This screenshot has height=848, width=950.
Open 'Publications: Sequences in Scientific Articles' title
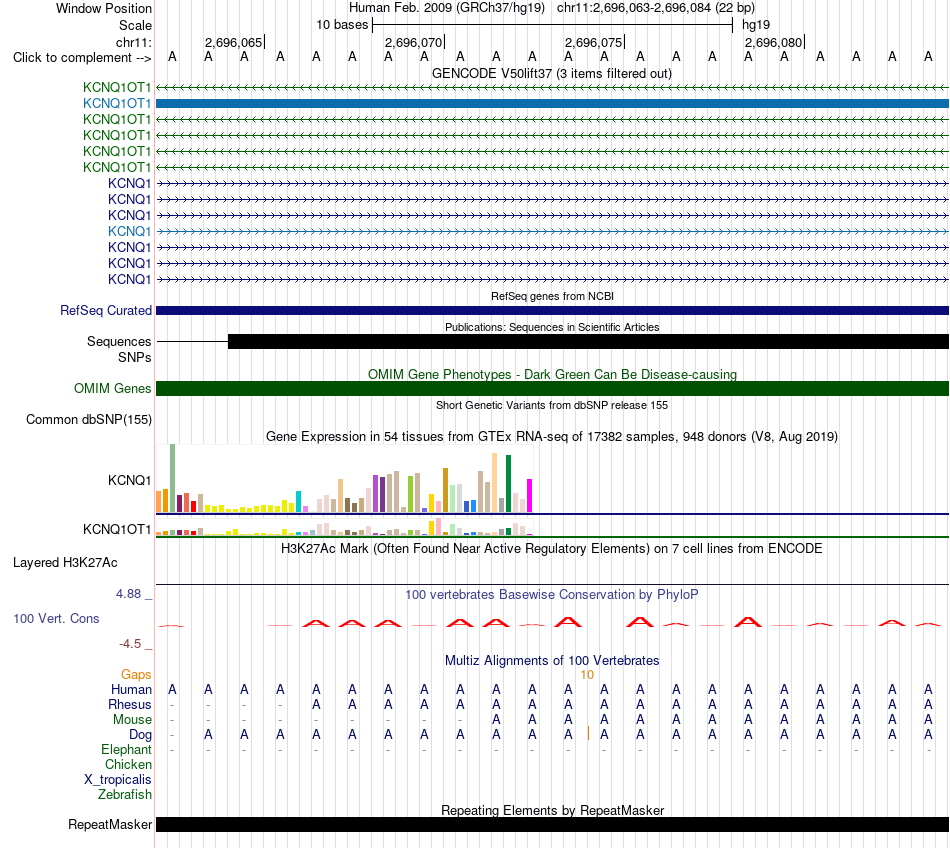tap(552, 327)
